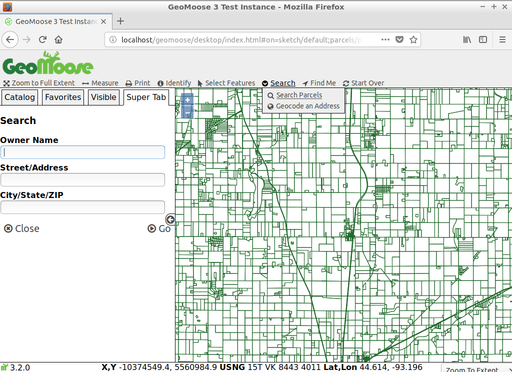Open Firefox home page
This screenshot has width=512, height=372.
coord(59,40)
